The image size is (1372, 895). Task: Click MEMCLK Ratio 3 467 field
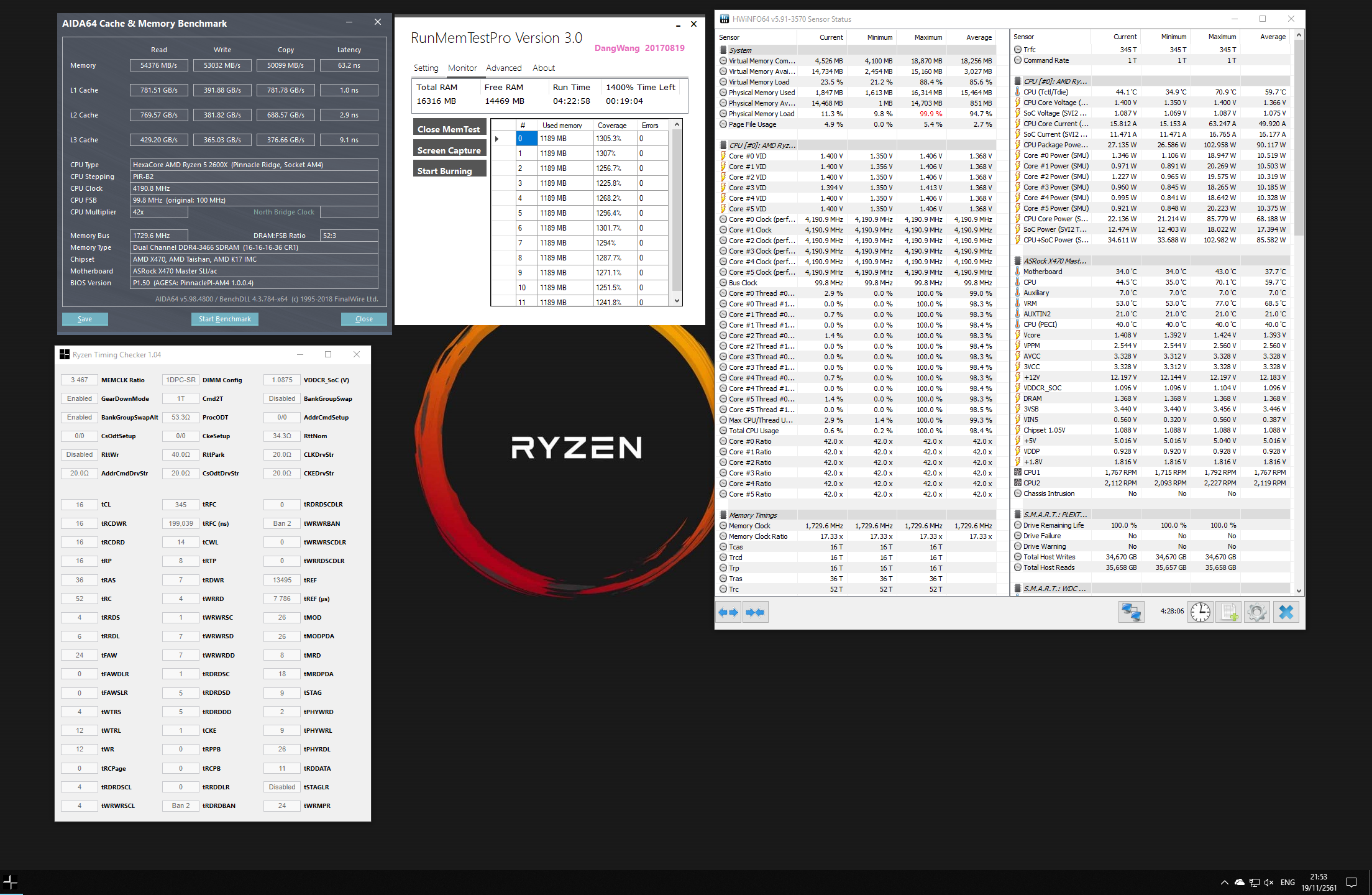point(80,380)
